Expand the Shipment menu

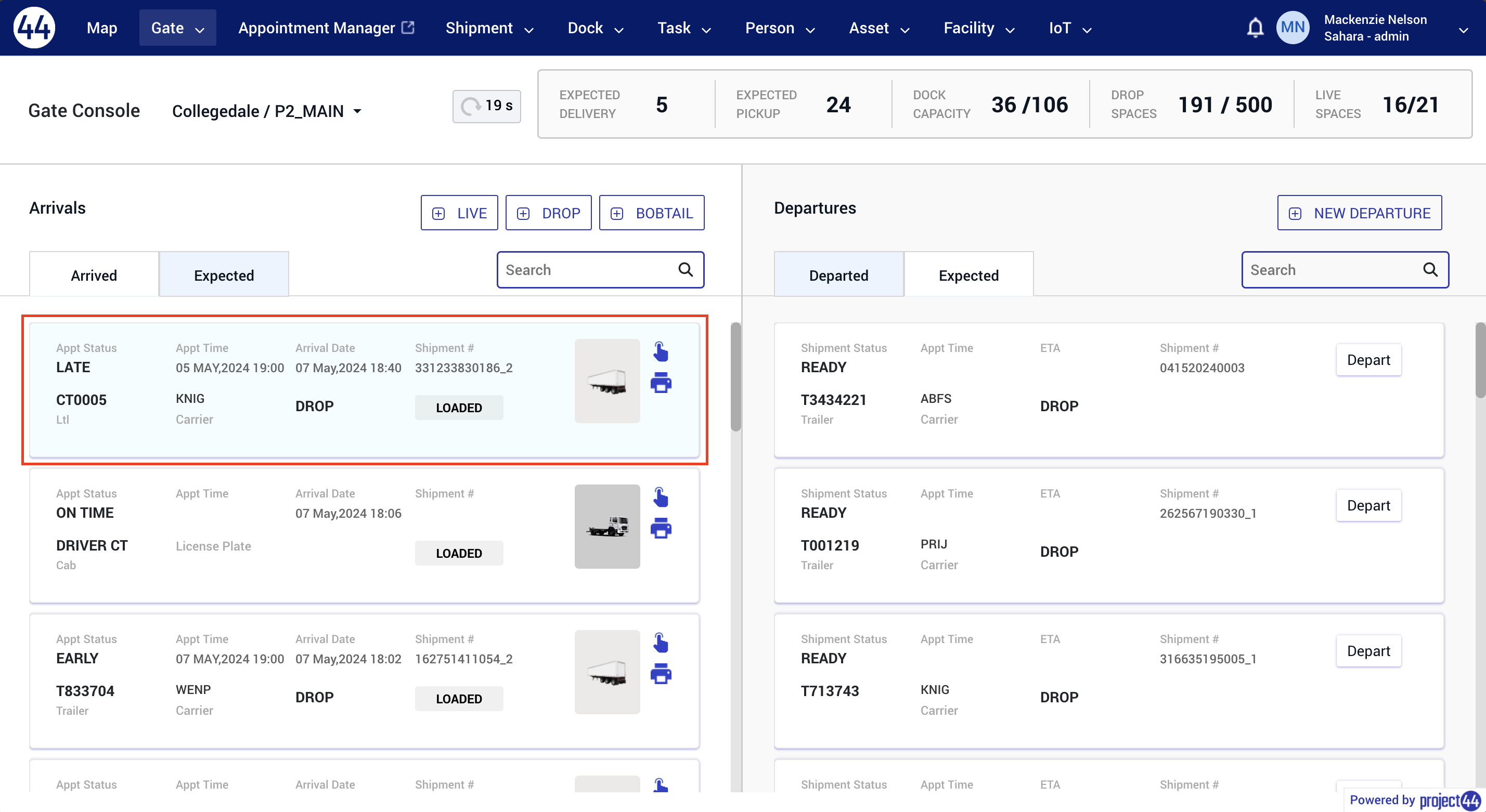[489, 28]
